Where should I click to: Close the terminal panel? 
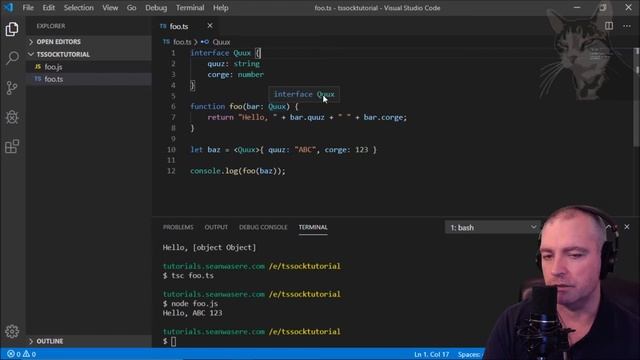click(627, 227)
